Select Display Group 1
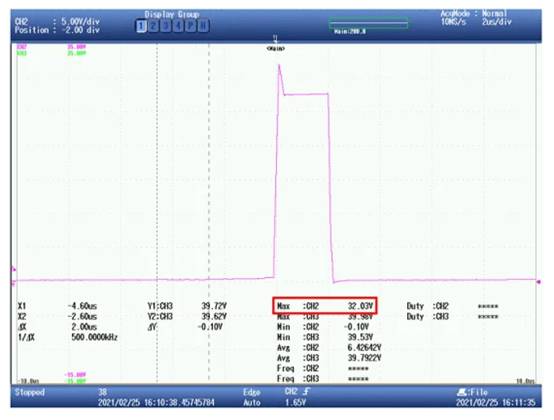This screenshot has width=554, height=420. [x=141, y=26]
